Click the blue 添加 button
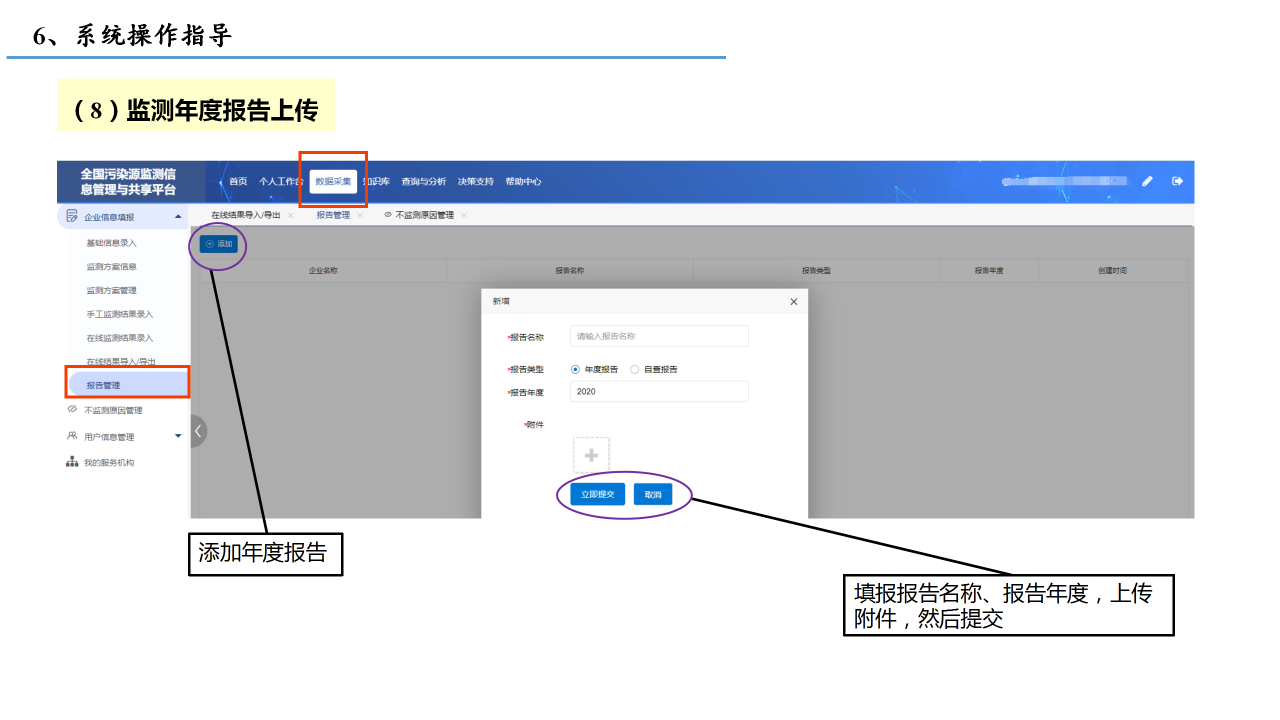Screen dimensions: 1280x720 218,244
